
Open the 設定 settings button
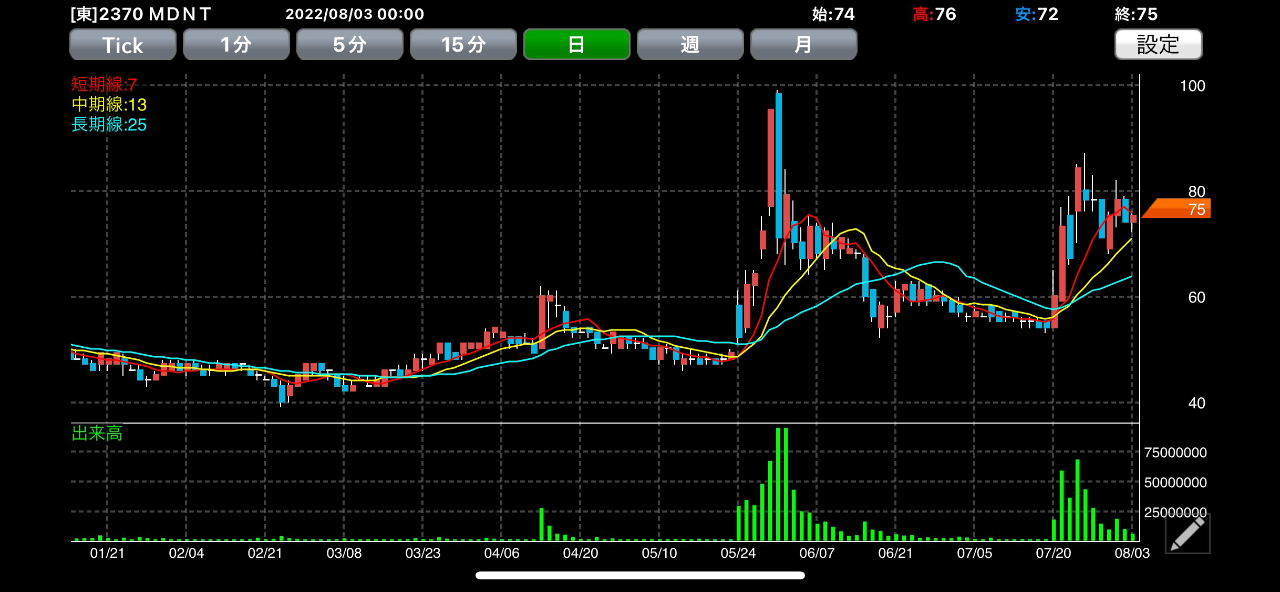(x=1158, y=44)
